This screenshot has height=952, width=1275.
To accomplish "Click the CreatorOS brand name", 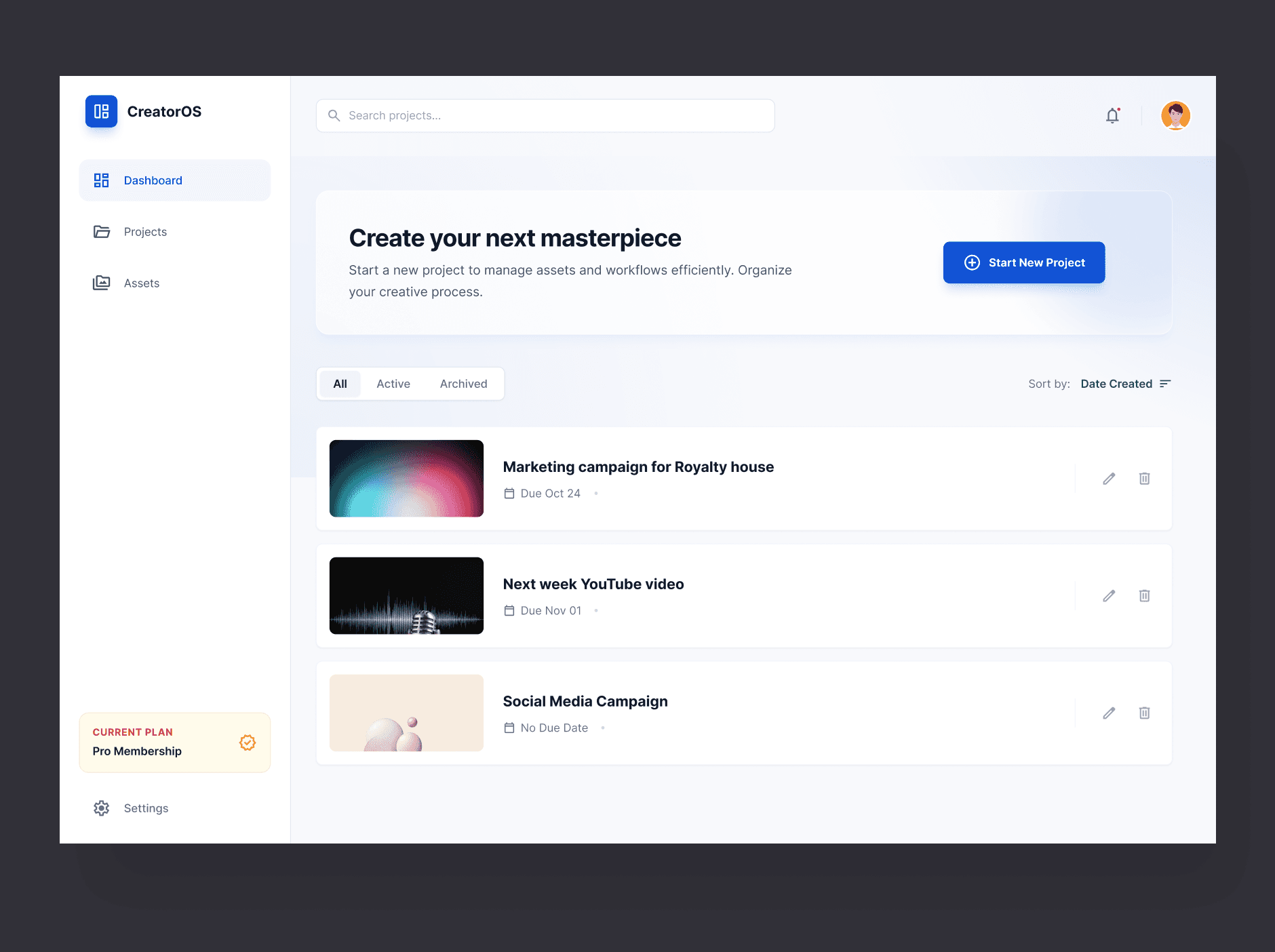I will click(x=164, y=111).
